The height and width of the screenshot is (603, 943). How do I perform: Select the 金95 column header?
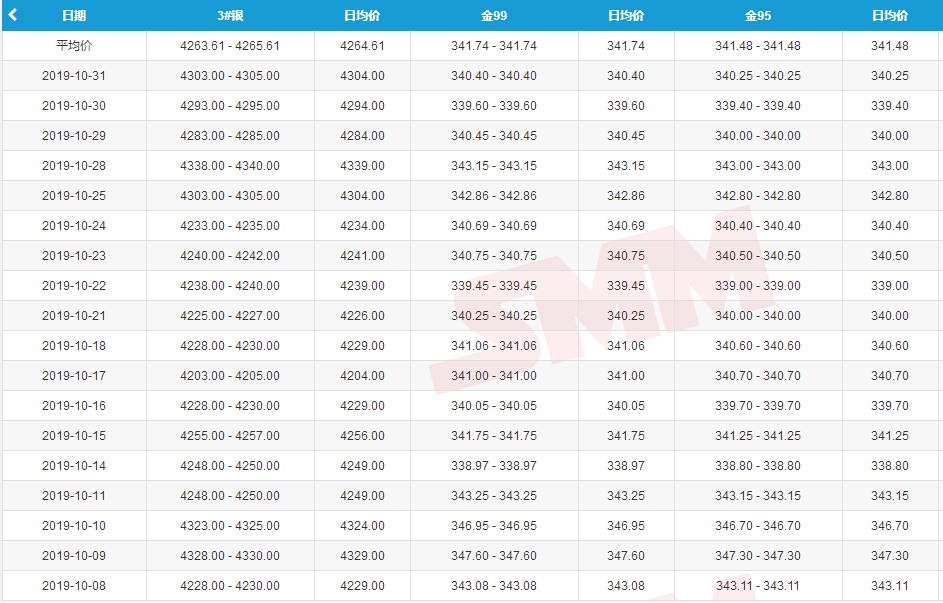(x=757, y=16)
